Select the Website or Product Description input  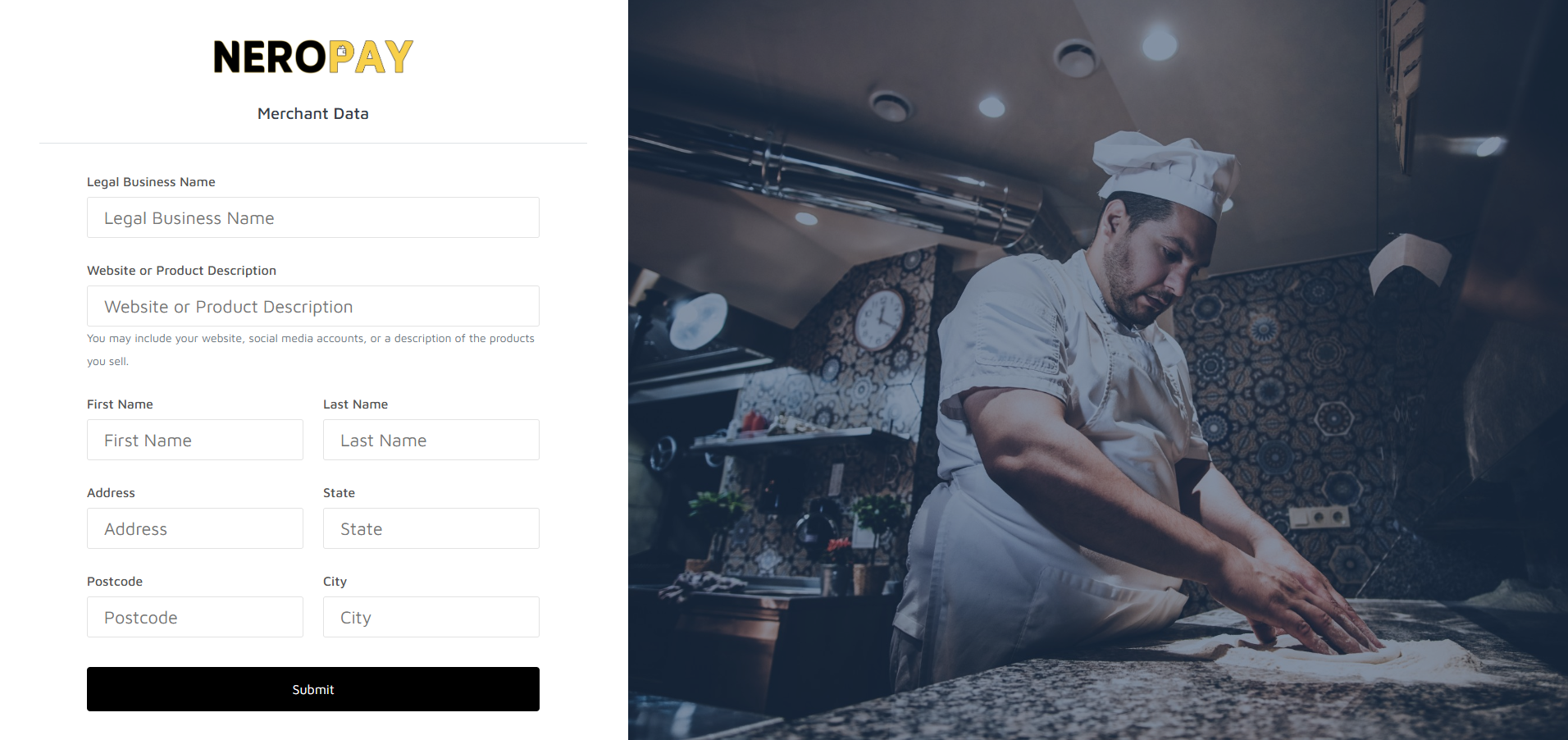coord(313,306)
